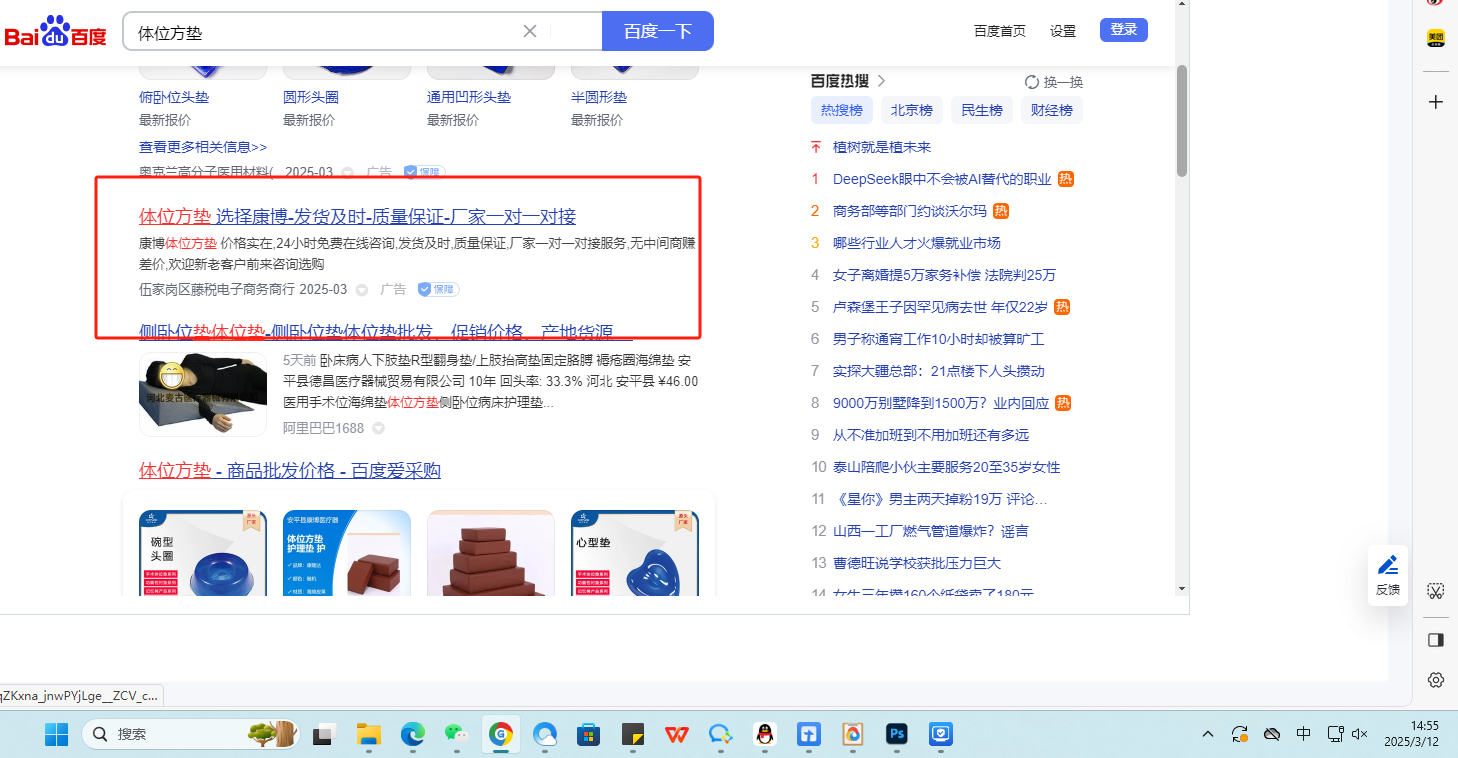
Task: Switch to Google Chrome on the taskbar
Action: (x=501, y=734)
